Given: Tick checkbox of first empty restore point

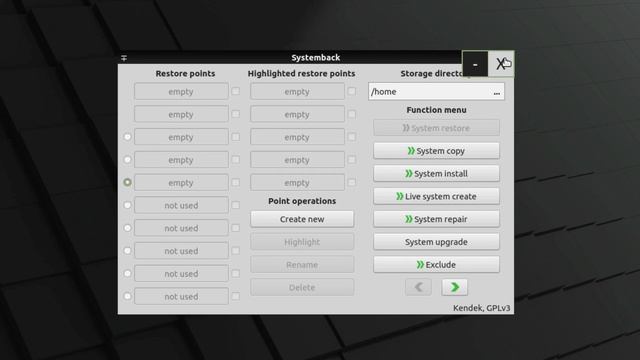Looking at the screenshot, I should (236, 91).
